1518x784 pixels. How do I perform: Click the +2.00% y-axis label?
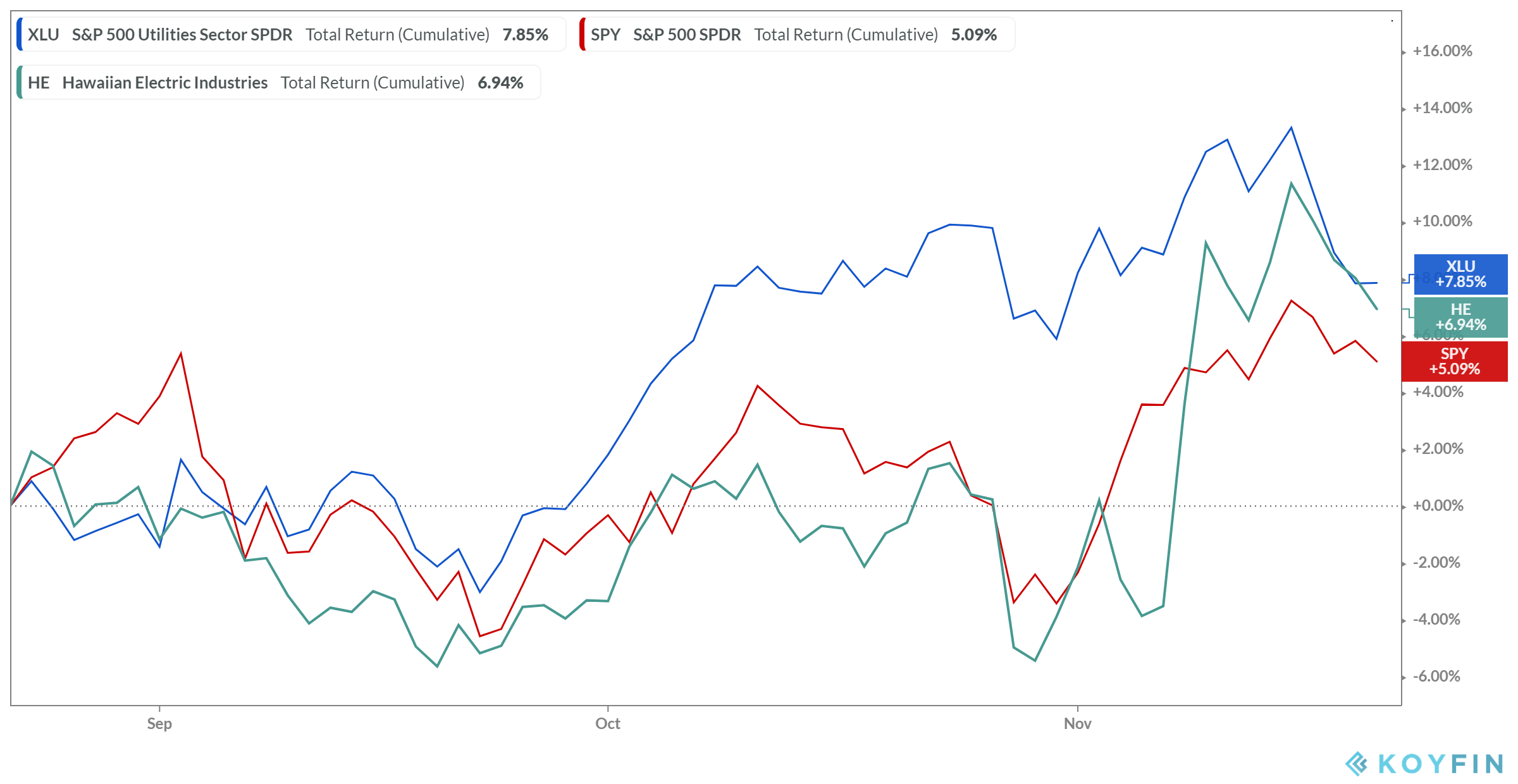(1438, 449)
